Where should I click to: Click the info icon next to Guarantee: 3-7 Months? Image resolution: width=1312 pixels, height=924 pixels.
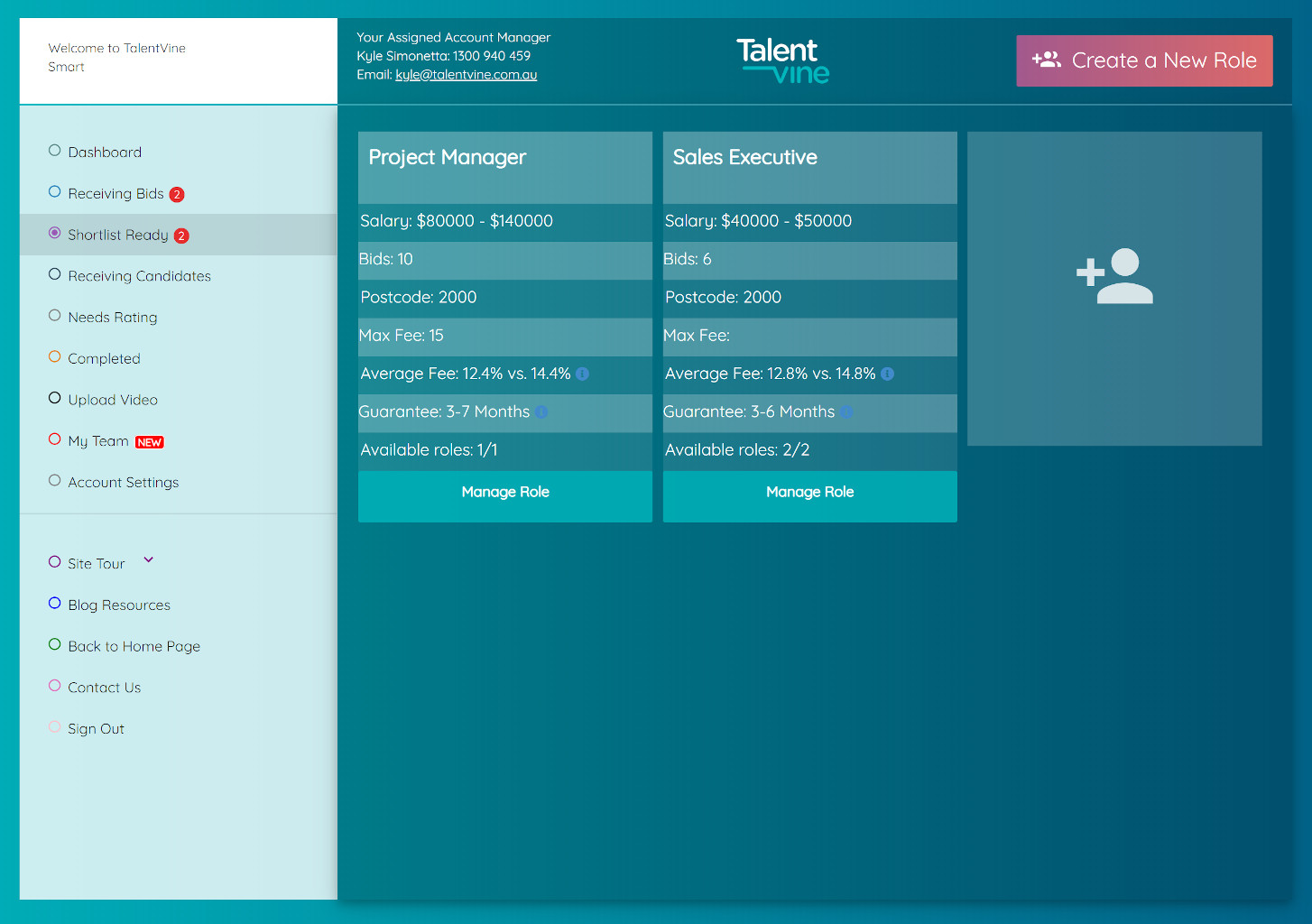[x=541, y=412]
